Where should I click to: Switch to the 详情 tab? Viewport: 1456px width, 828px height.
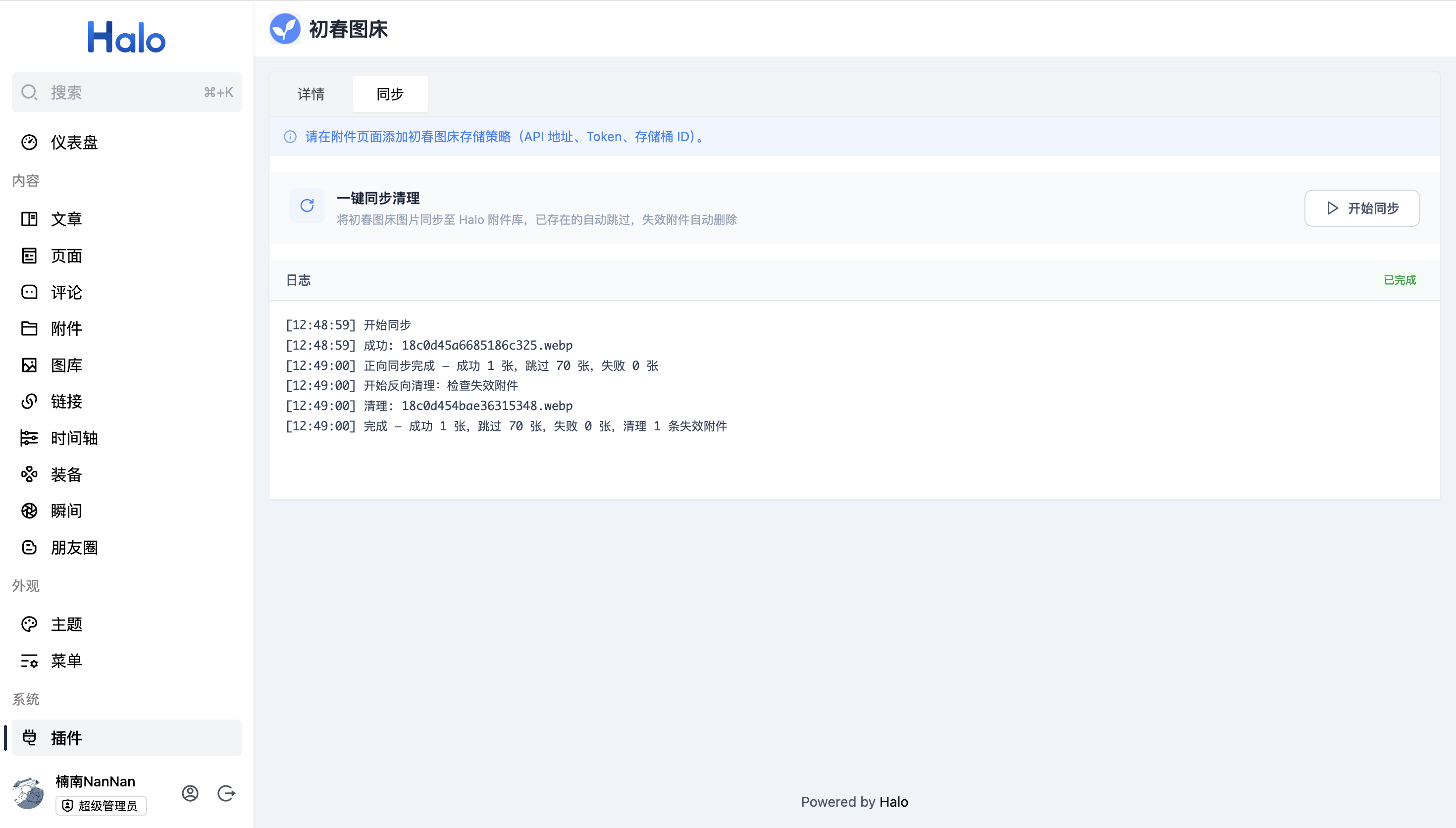(x=311, y=94)
